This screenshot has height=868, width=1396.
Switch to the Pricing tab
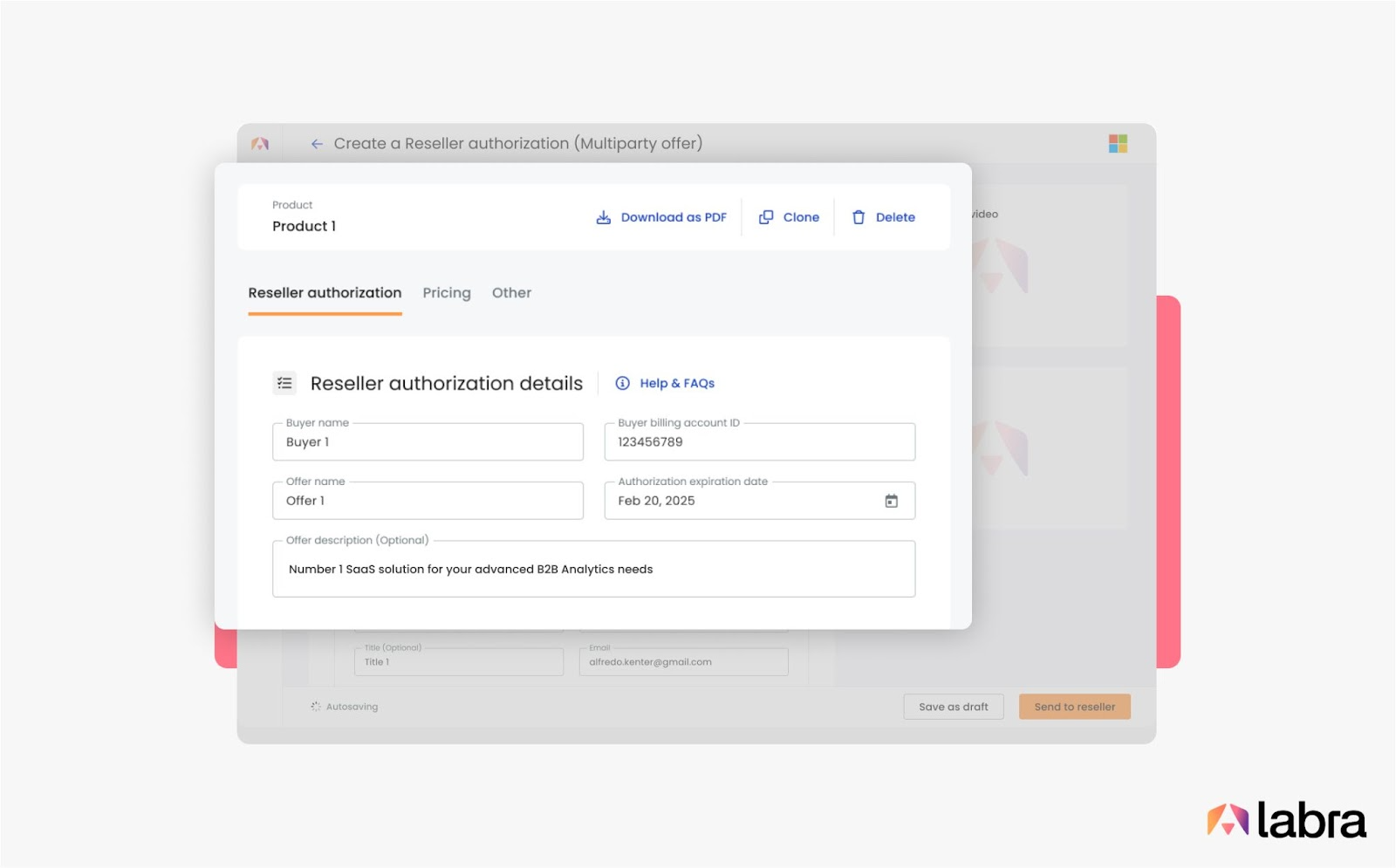(x=447, y=293)
